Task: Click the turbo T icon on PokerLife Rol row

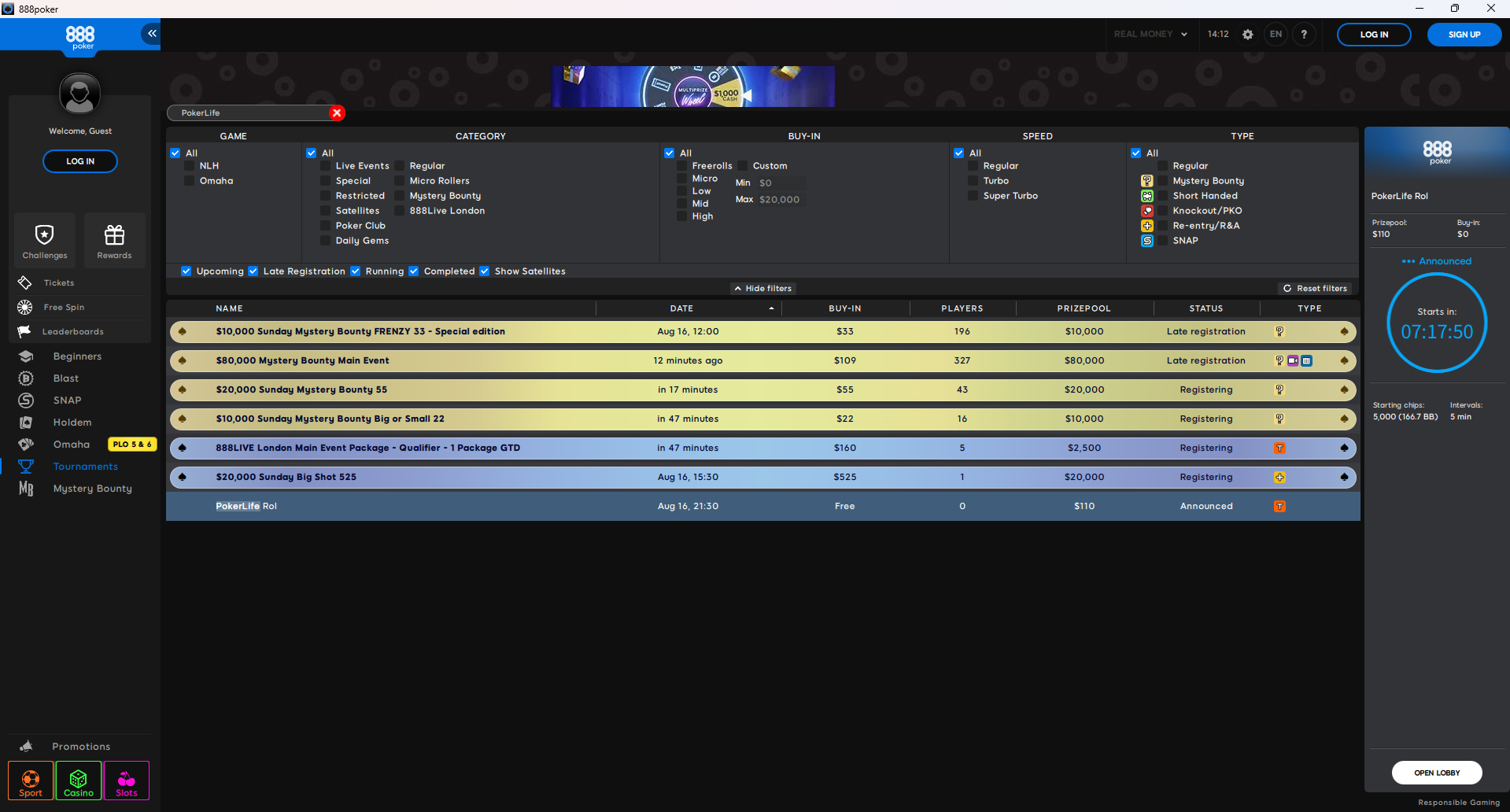Action: (1279, 506)
